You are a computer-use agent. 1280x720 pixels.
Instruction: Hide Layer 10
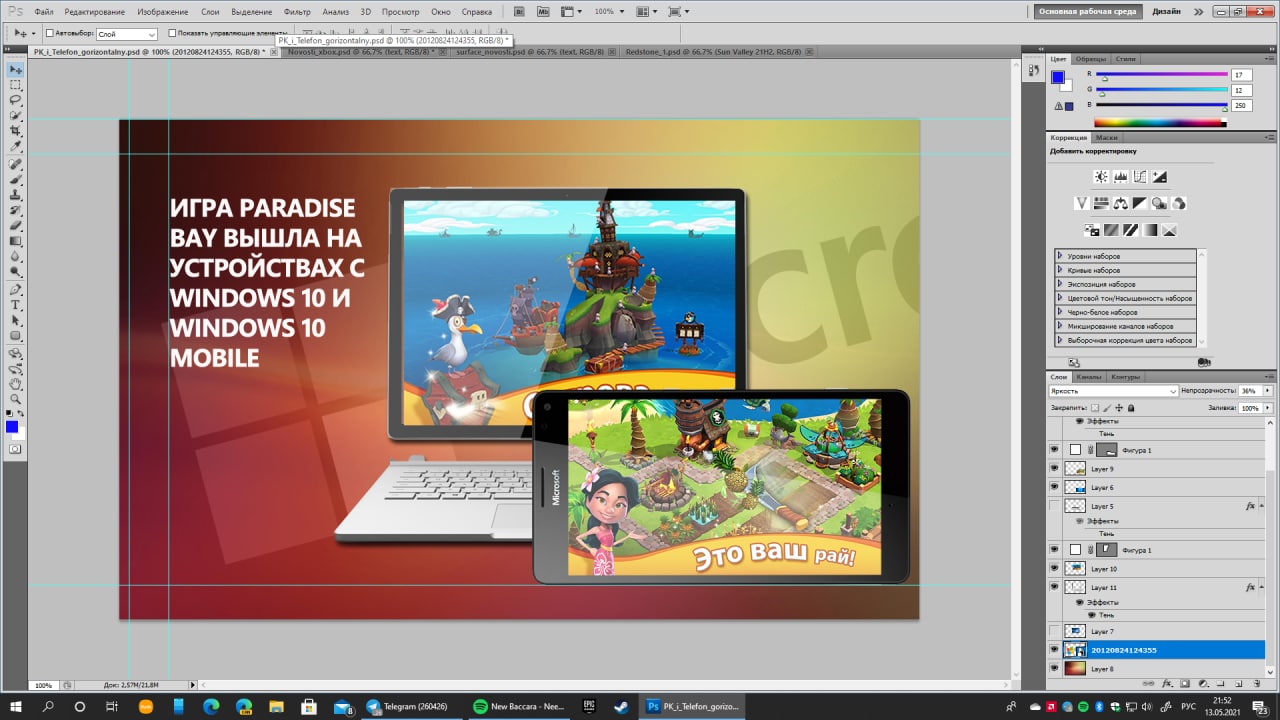point(1054,568)
